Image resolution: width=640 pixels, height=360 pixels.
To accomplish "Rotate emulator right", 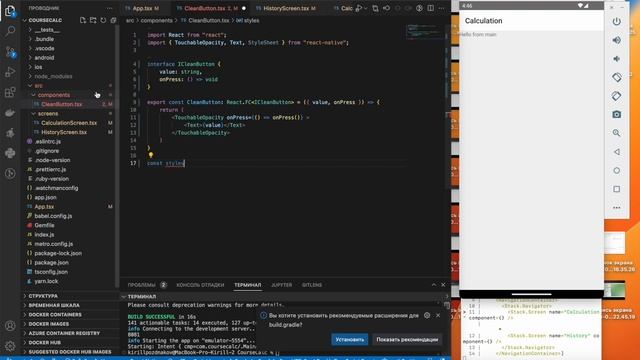I will pos(616,96).
